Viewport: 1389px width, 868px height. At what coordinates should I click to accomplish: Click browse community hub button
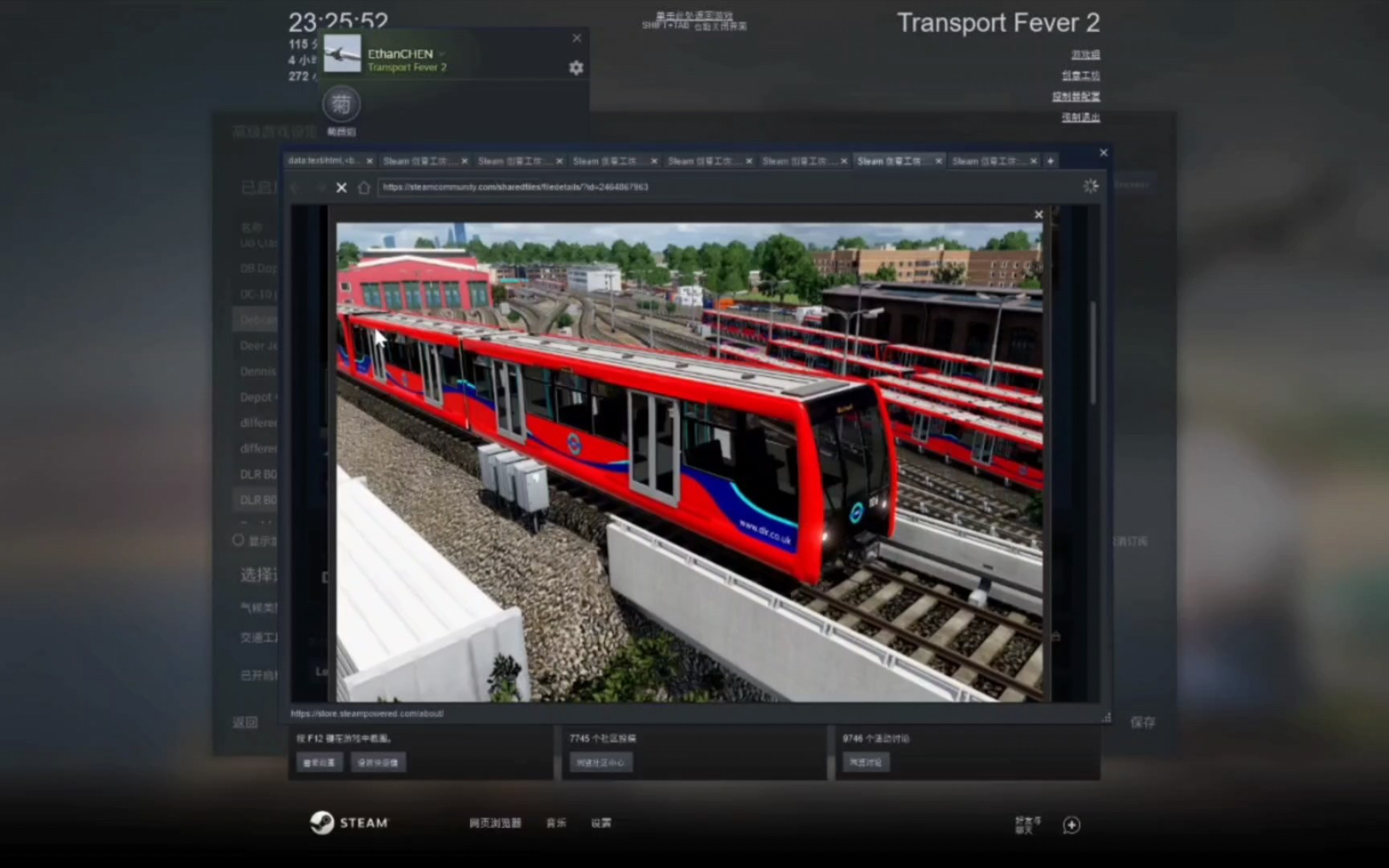coord(601,762)
